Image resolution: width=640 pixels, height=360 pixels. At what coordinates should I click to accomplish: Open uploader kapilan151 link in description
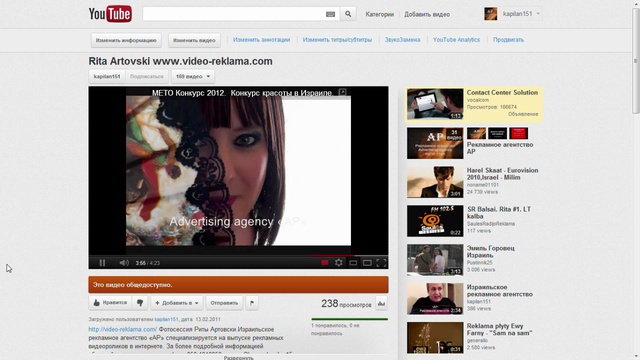(166, 319)
